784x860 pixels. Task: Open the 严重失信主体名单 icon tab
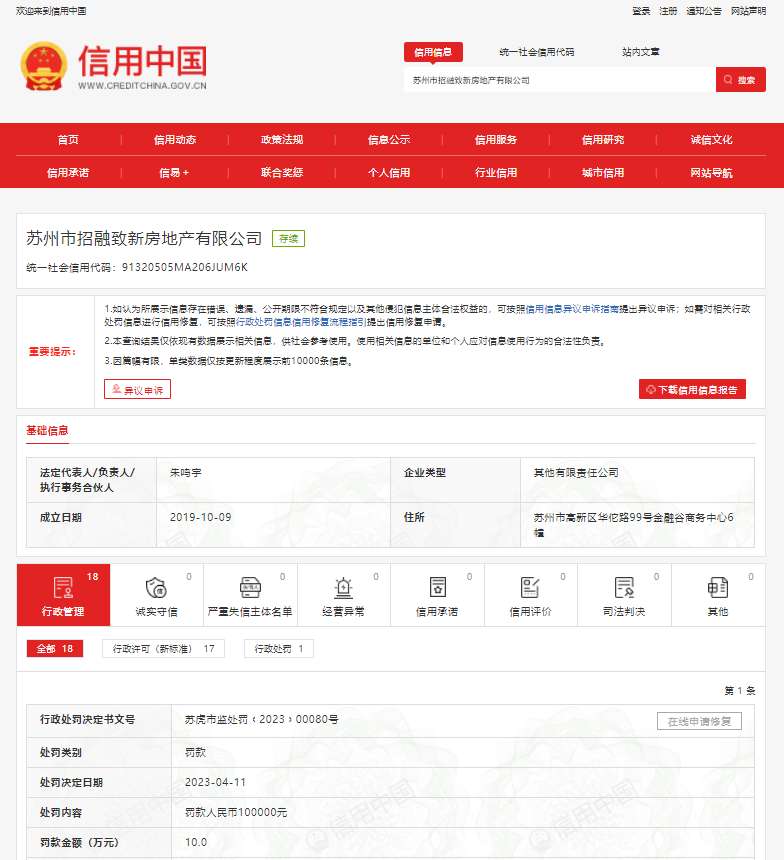tap(250, 595)
